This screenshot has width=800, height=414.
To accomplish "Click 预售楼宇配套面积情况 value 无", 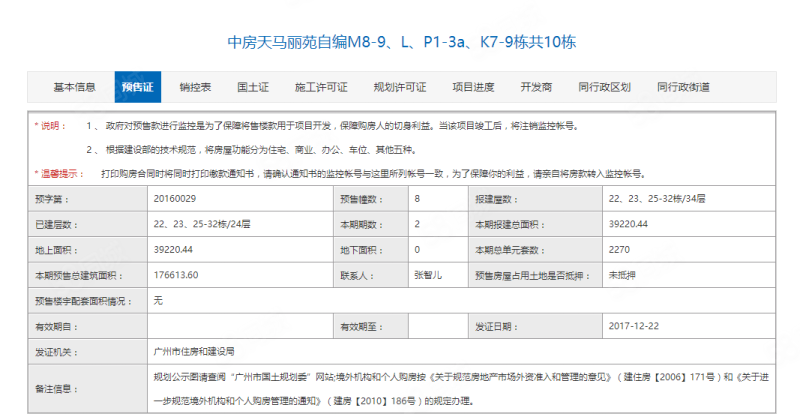I will click(x=158, y=301).
